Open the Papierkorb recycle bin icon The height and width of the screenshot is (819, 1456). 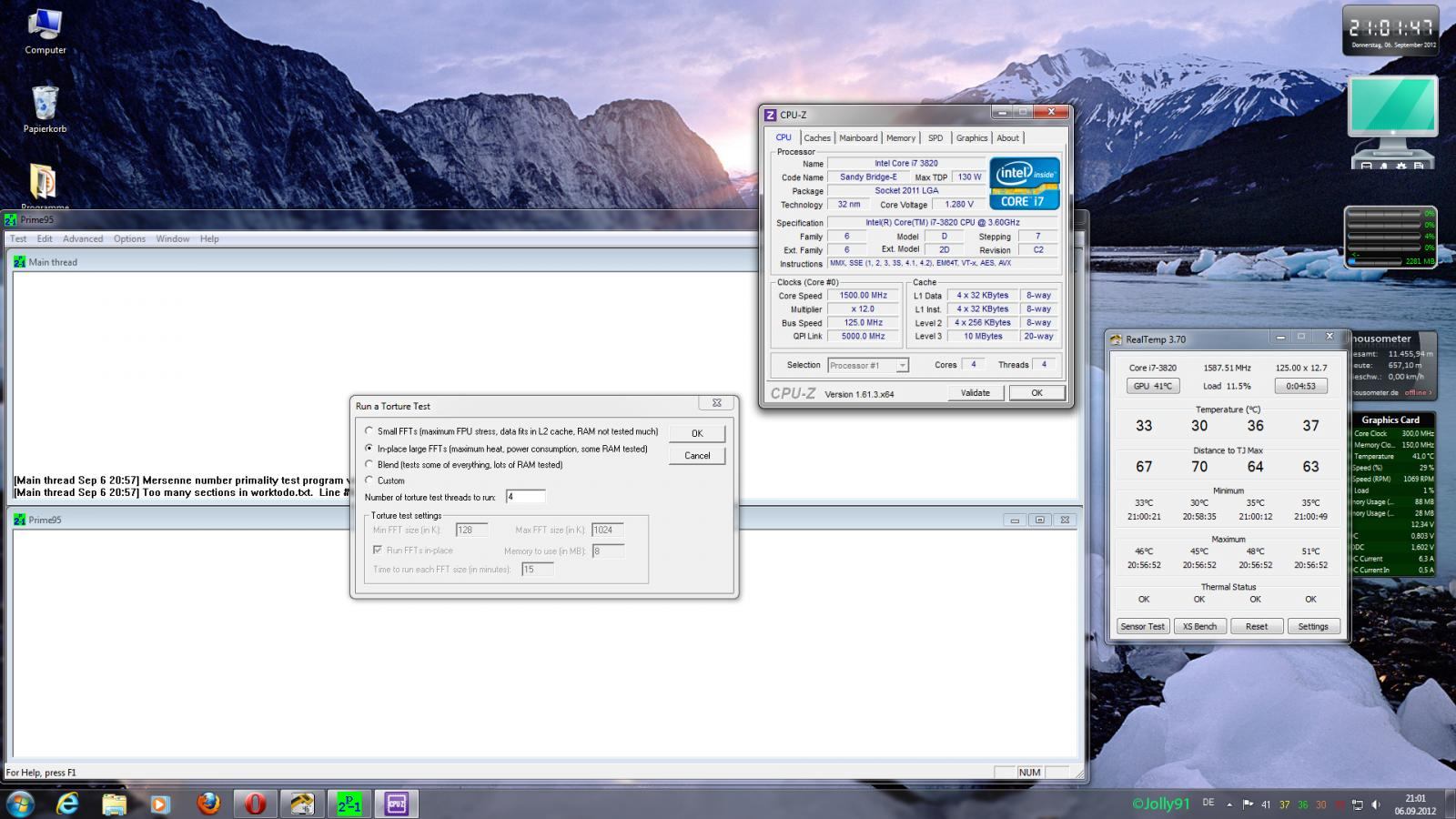point(45,110)
